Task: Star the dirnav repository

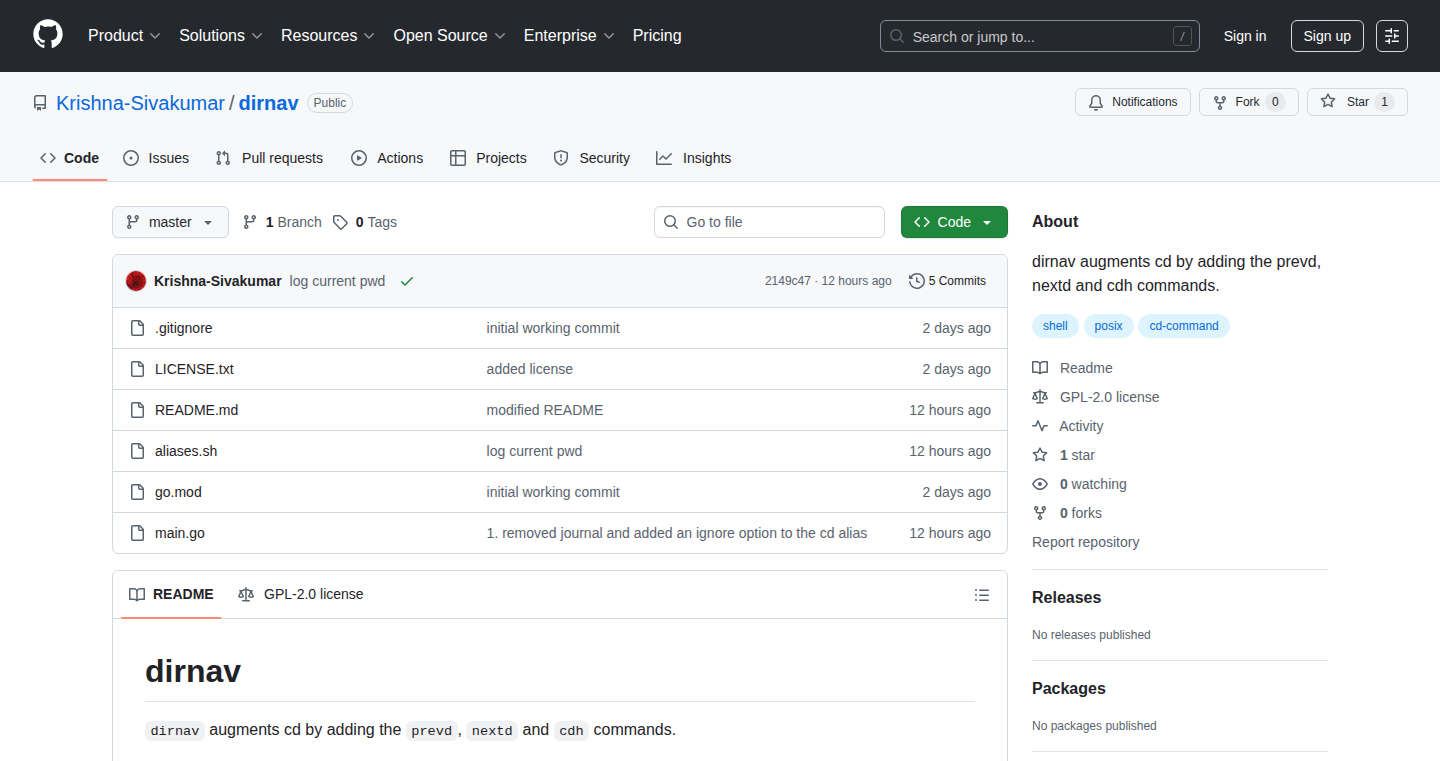Action: click(x=1357, y=102)
